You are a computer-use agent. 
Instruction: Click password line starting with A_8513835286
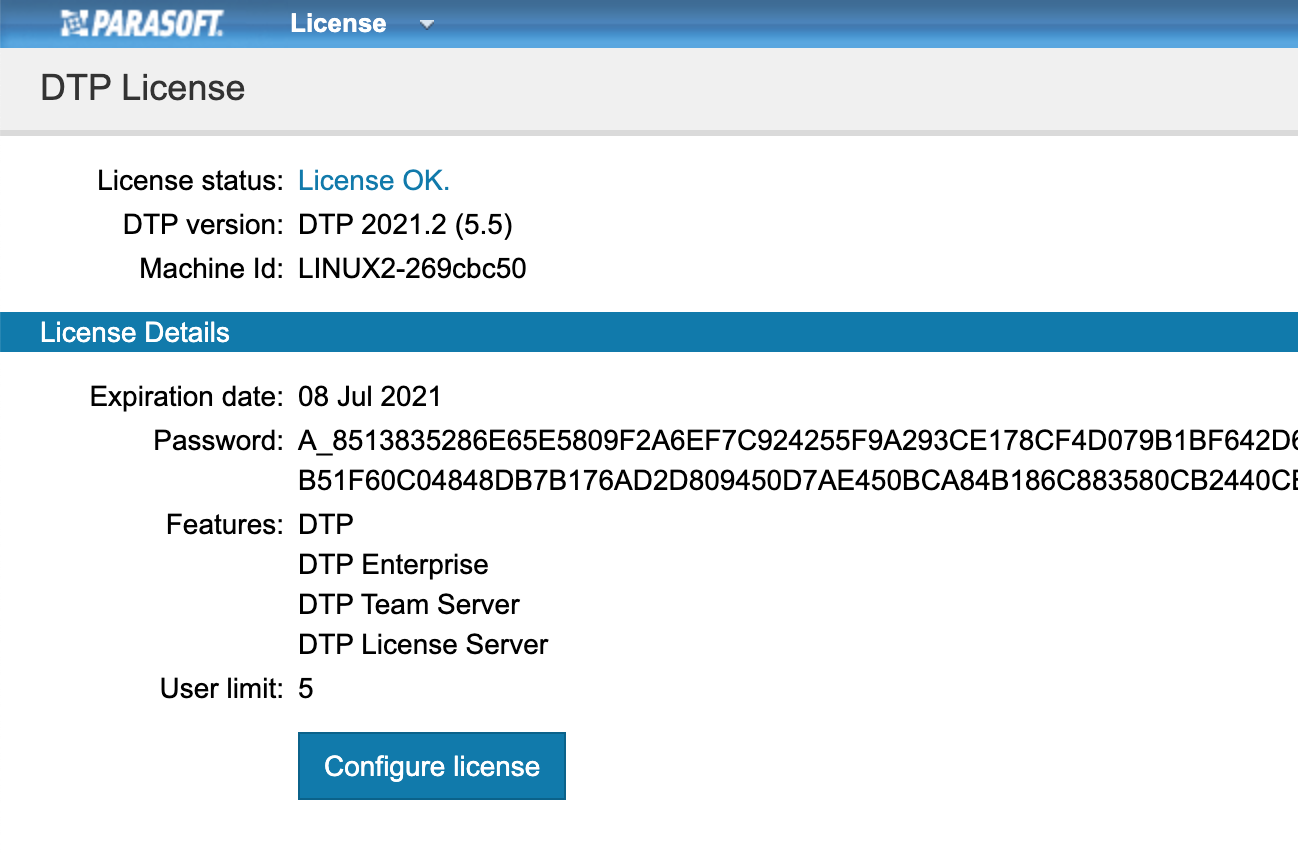[x=798, y=441]
